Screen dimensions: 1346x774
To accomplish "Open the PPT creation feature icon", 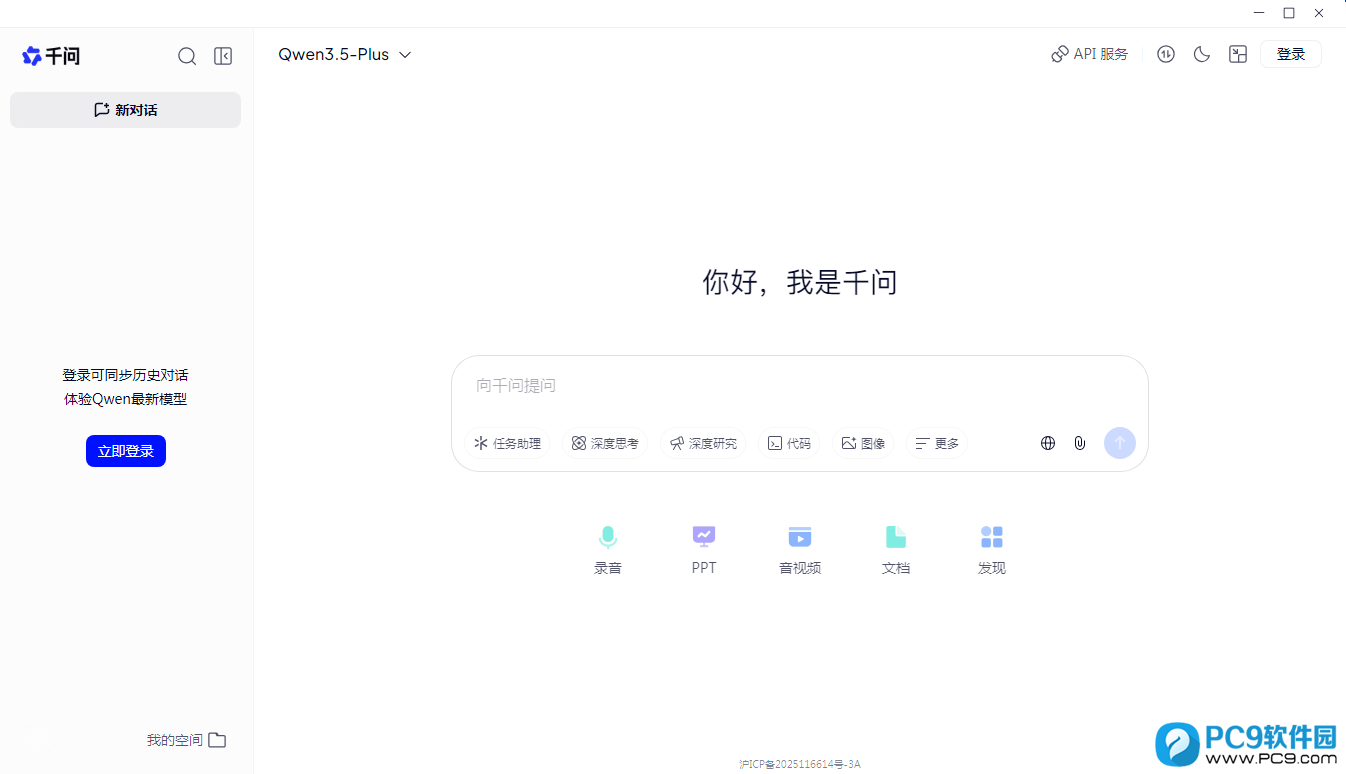I will click(x=704, y=537).
